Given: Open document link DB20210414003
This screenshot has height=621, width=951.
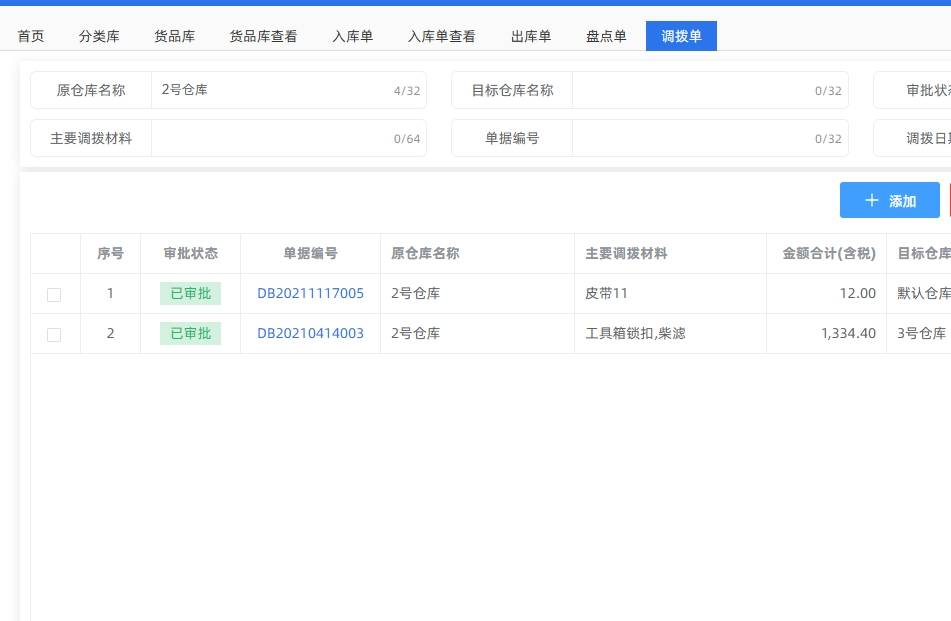Looking at the screenshot, I should point(310,333).
